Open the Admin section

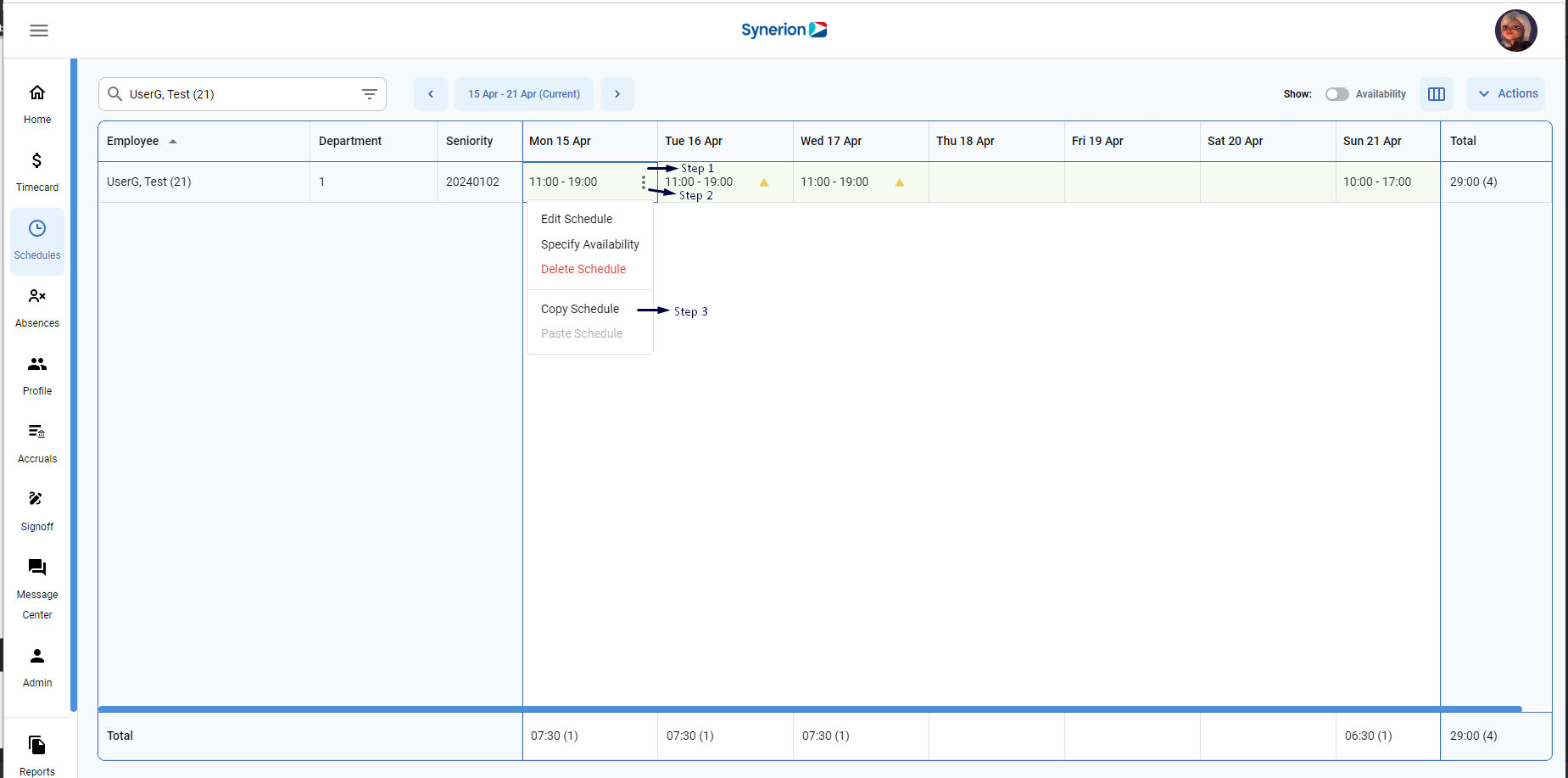[37, 668]
